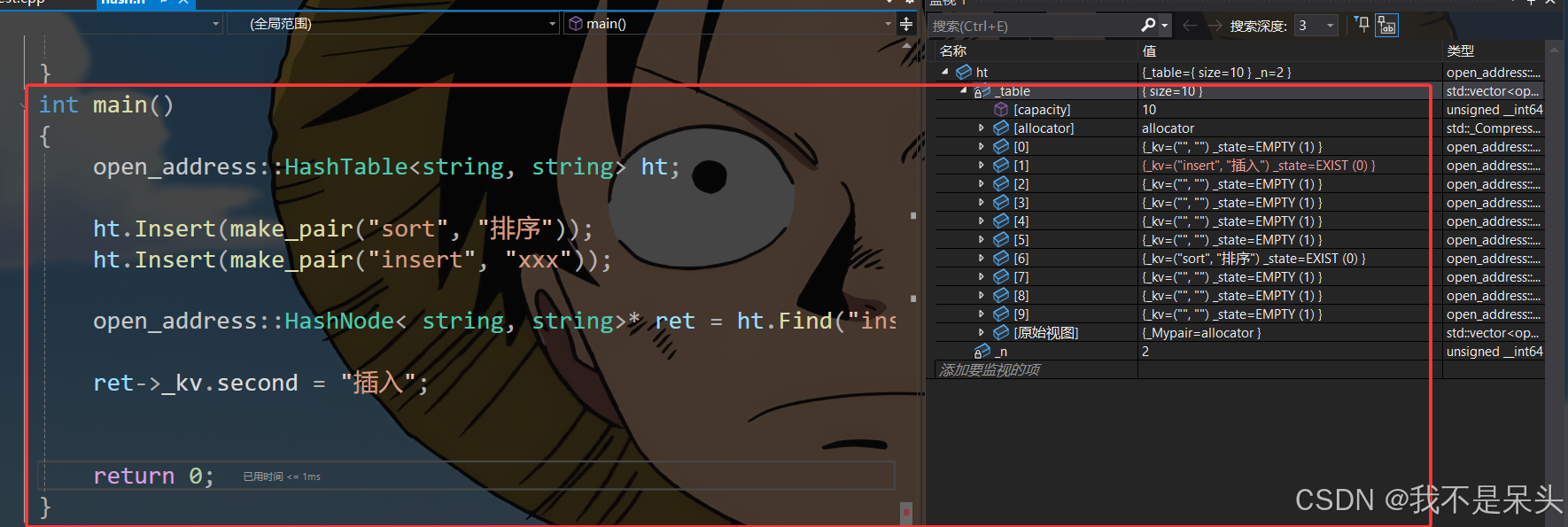Collapse the main() function fold marker
Image resolution: width=1568 pixels, height=527 pixels.
22,105
